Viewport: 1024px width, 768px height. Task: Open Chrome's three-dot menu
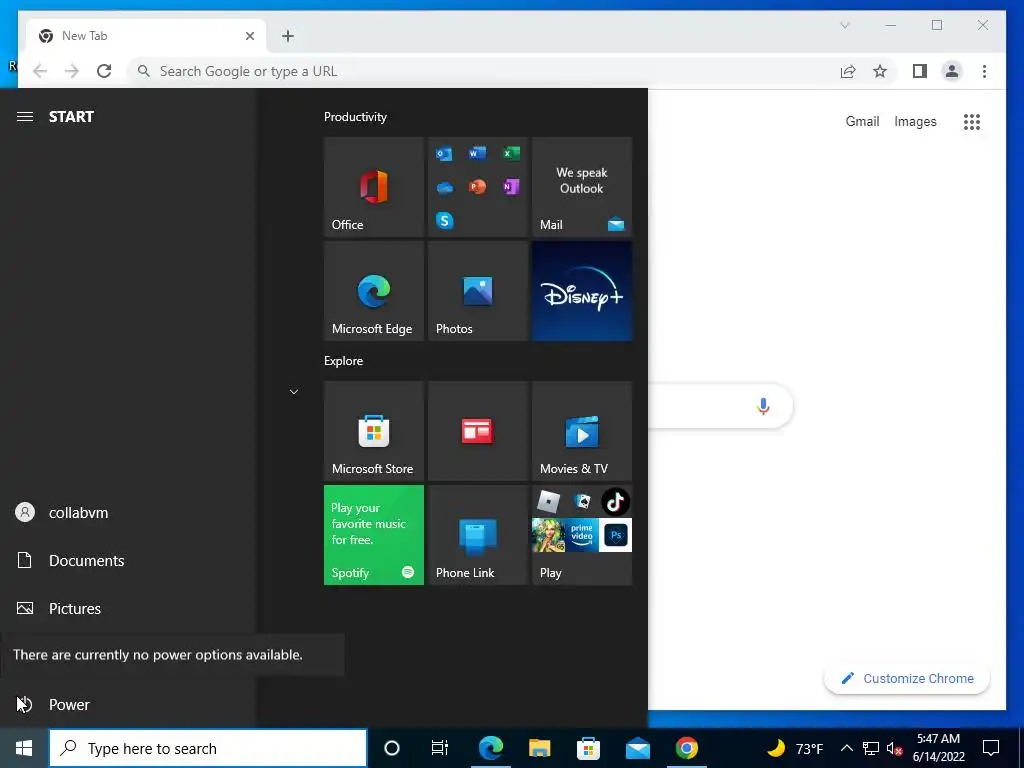[984, 71]
